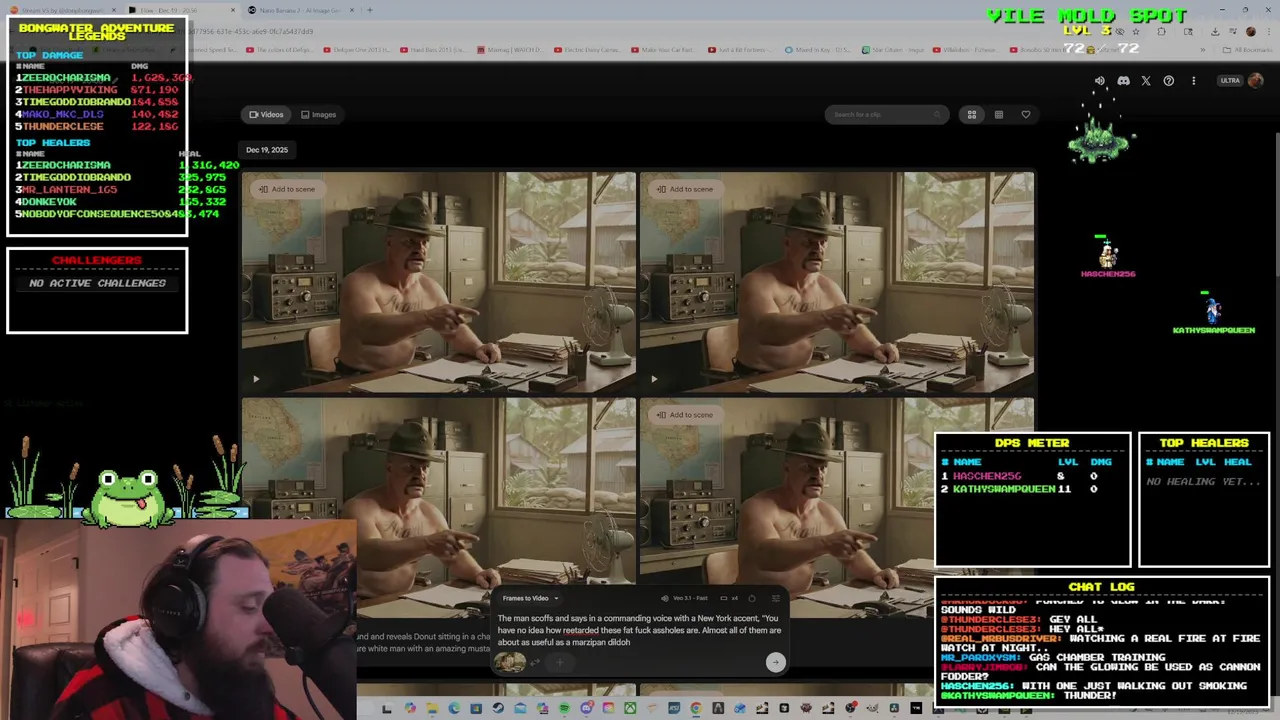Open 'Electric Daisy Carnival' bookmark
This screenshot has height=720, width=1280.
click(588, 50)
